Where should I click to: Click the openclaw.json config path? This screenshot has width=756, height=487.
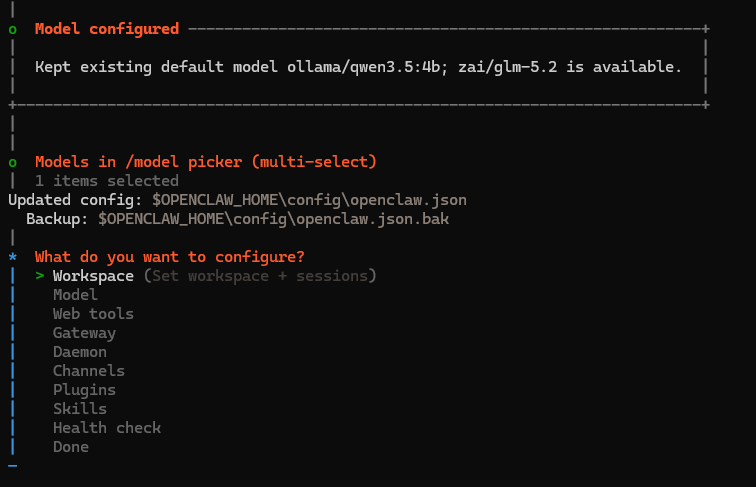pyautogui.click(x=309, y=200)
